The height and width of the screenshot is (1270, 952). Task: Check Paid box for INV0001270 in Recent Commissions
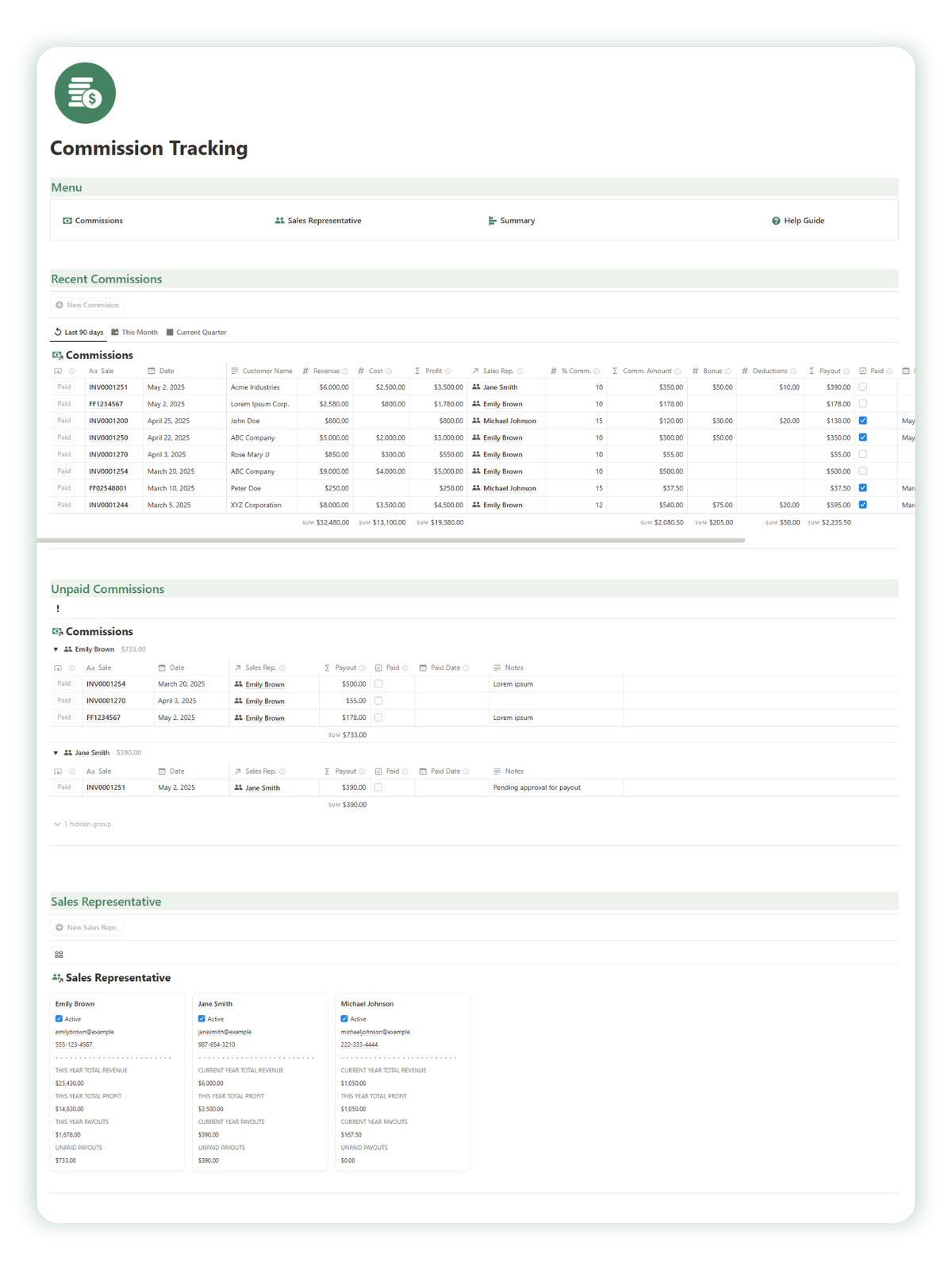(863, 455)
